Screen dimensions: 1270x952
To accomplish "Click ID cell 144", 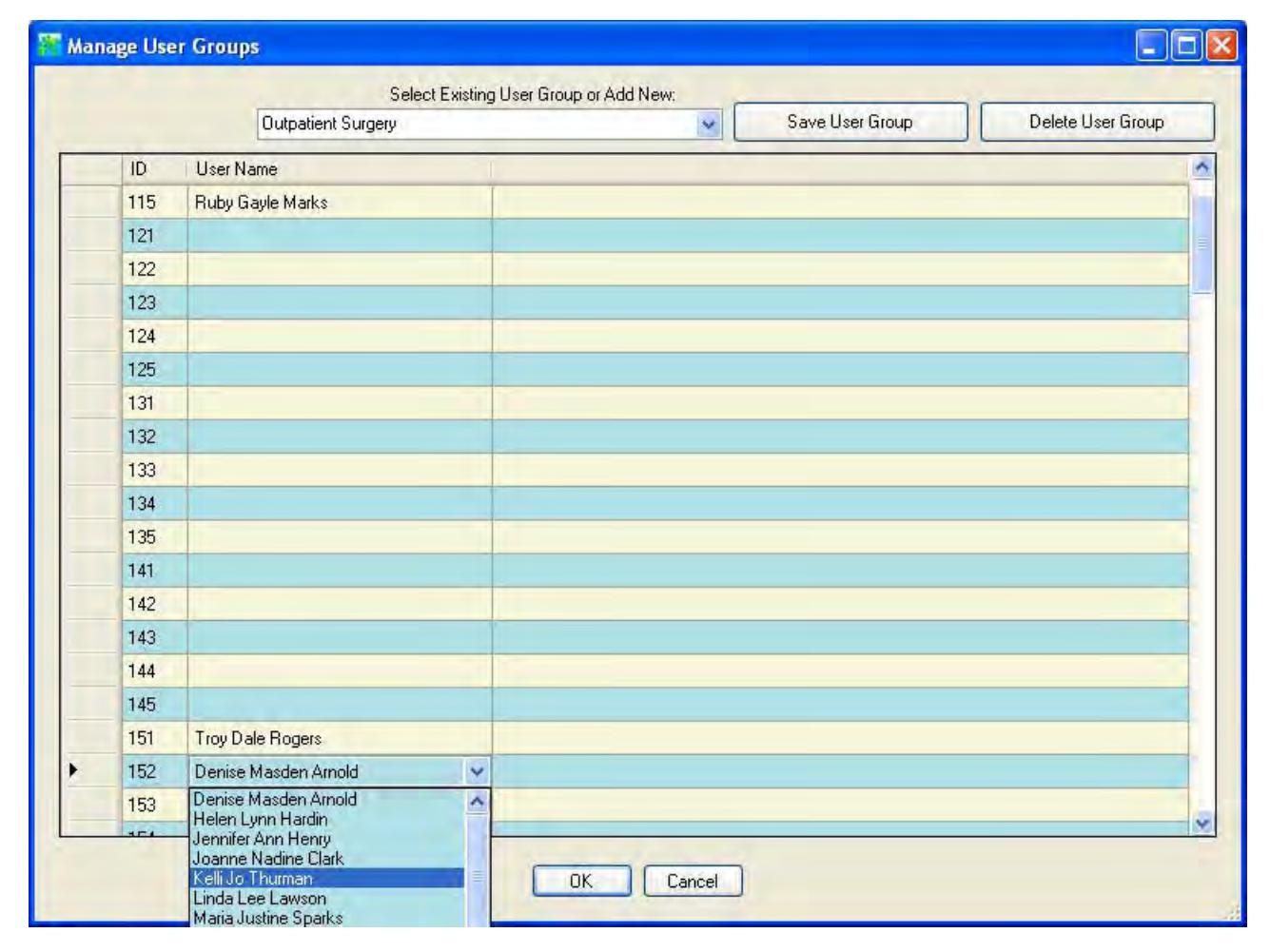I will click(155, 671).
